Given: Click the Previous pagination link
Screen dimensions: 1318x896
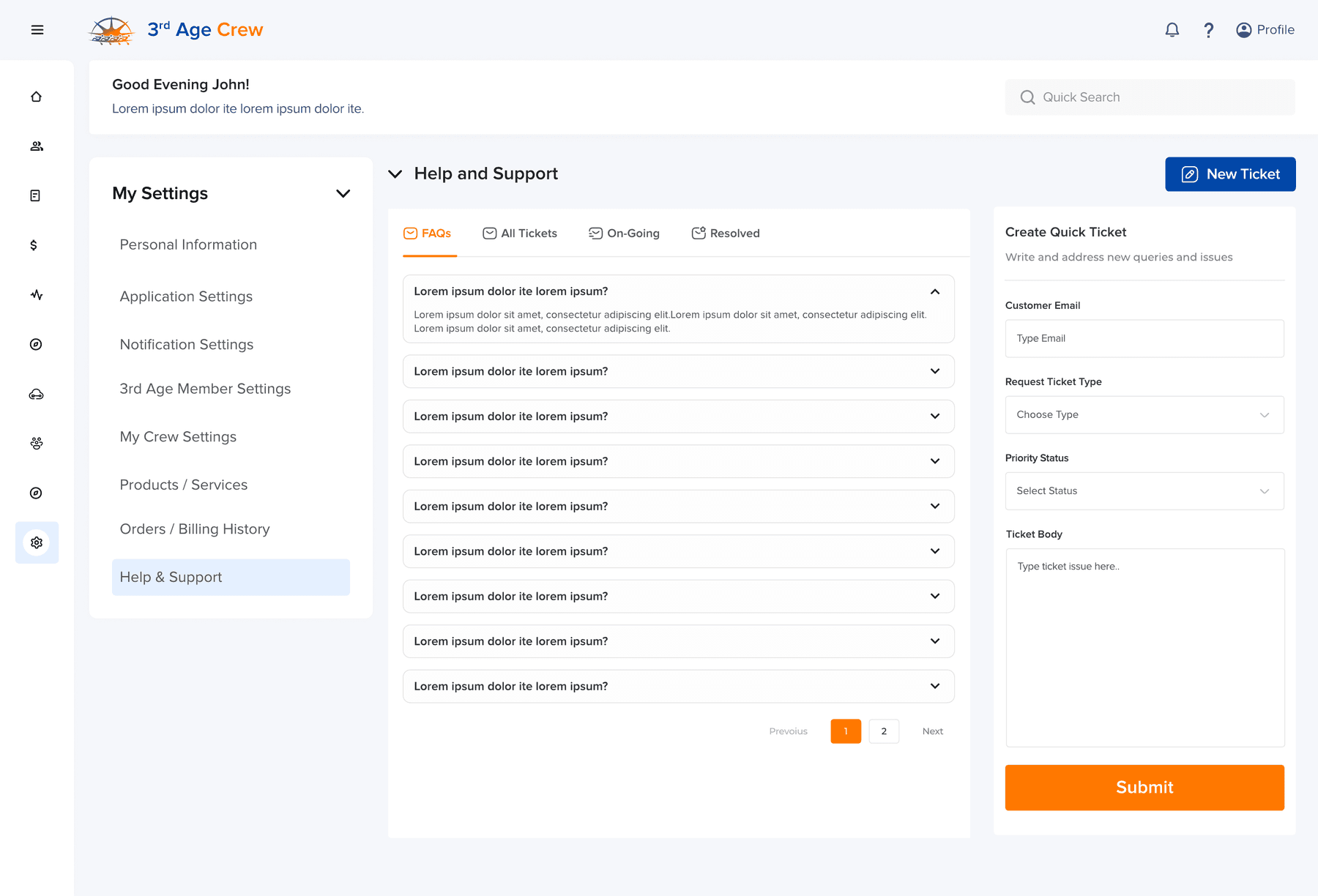Looking at the screenshot, I should coord(789,731).
